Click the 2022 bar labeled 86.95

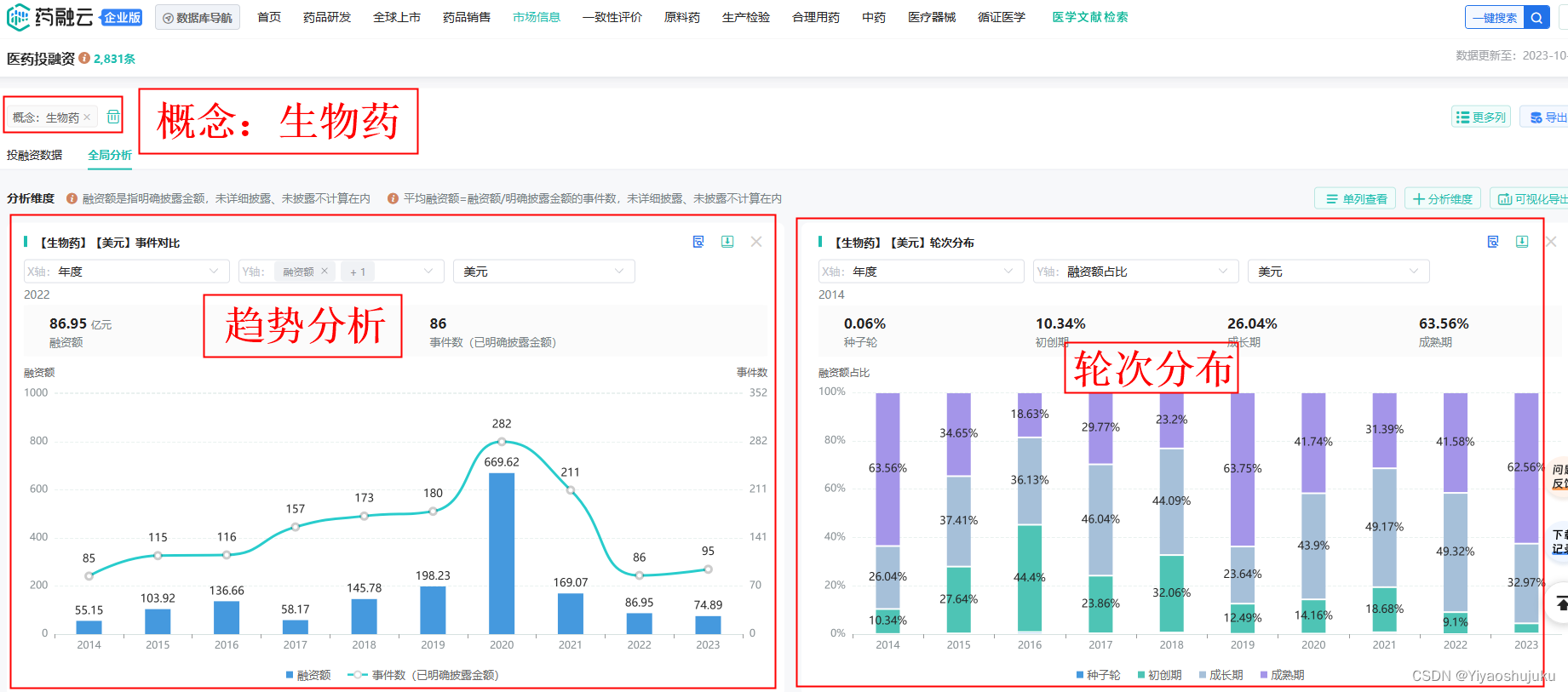coord(640,623)
